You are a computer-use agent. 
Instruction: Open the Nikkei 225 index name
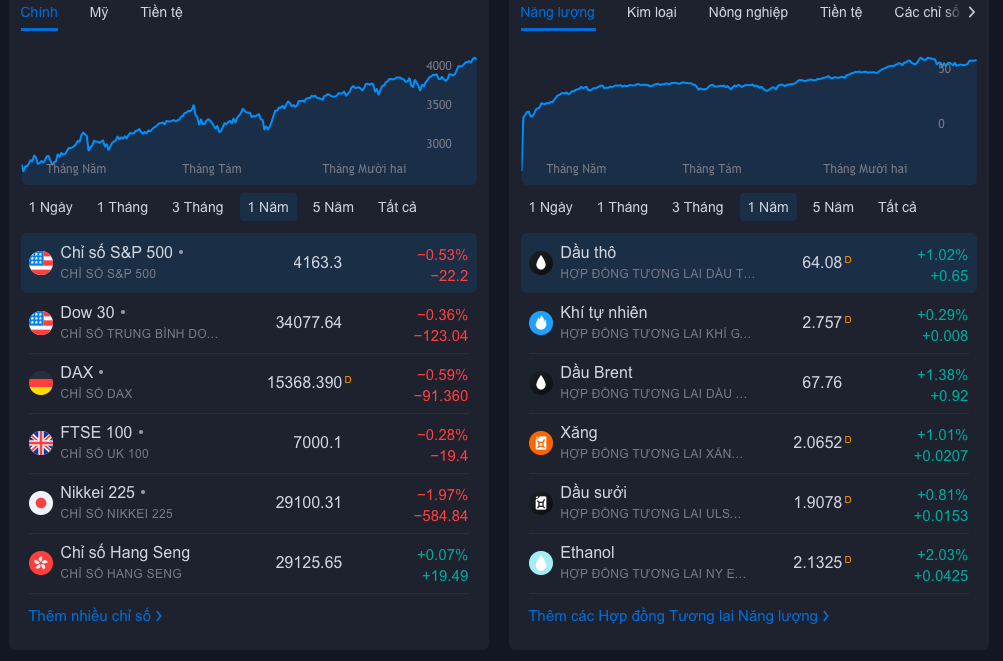(x=97, y=493)
